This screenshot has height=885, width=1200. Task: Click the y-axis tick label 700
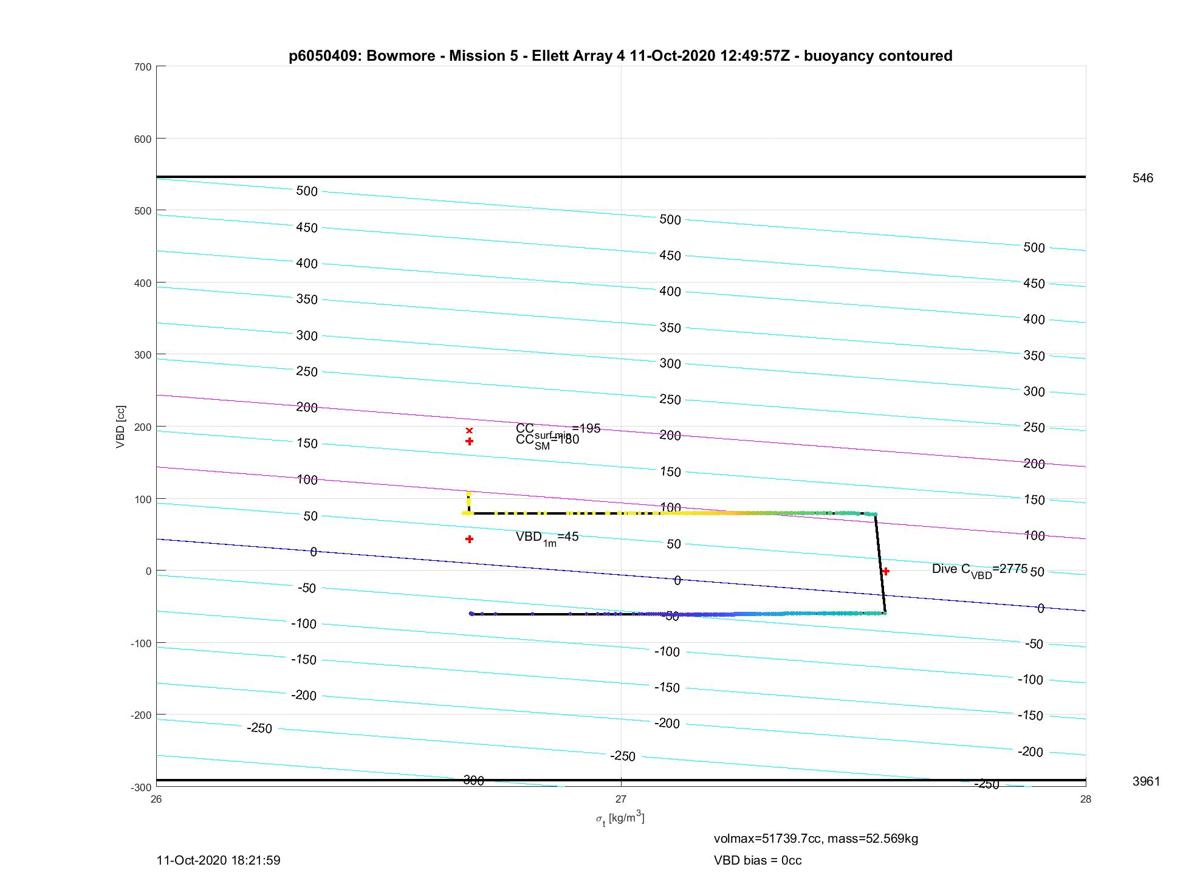[x=141, y=67]
